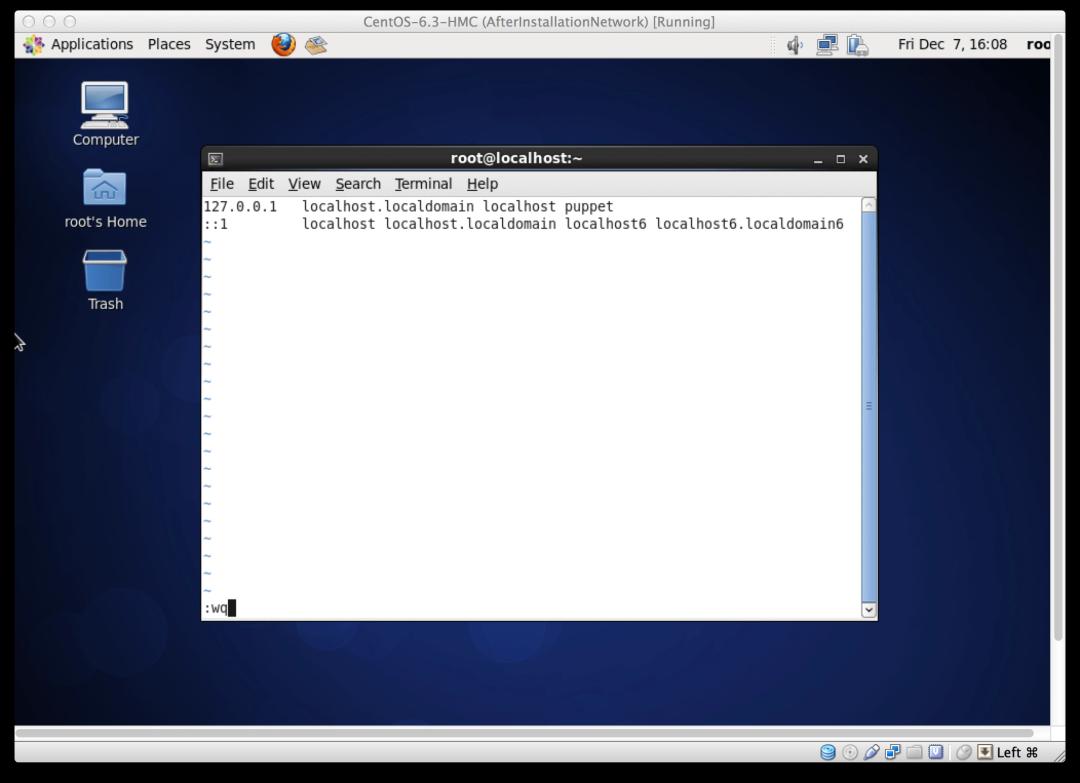Launch the Firefox browser from the panel
Viewport: 1080px width, 783px height.
(x=283, y=44)
